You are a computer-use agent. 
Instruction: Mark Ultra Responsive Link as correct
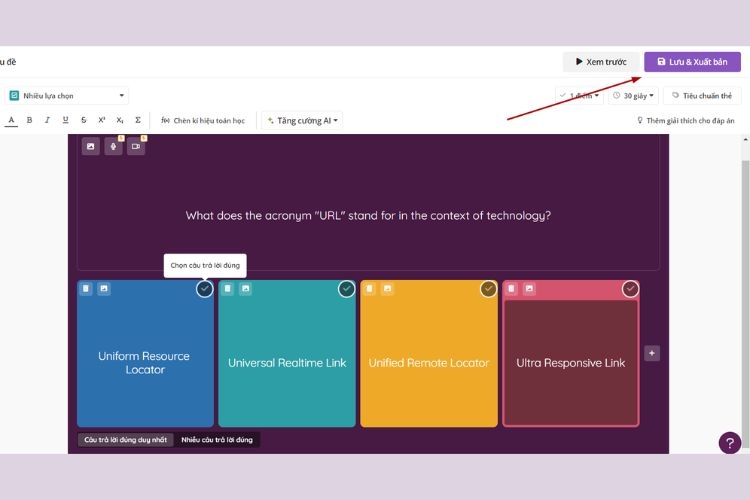click(630, 289)
